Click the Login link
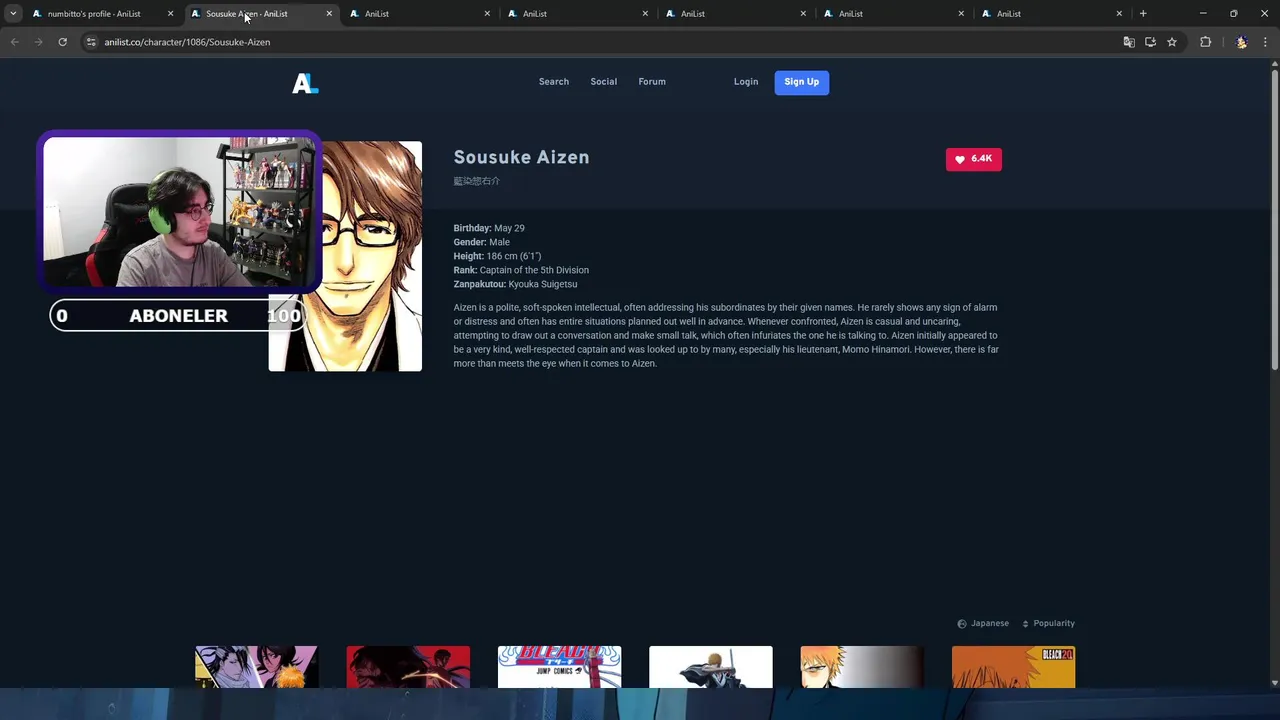Screen dimensions: 1280x720 tap(746, 82)
